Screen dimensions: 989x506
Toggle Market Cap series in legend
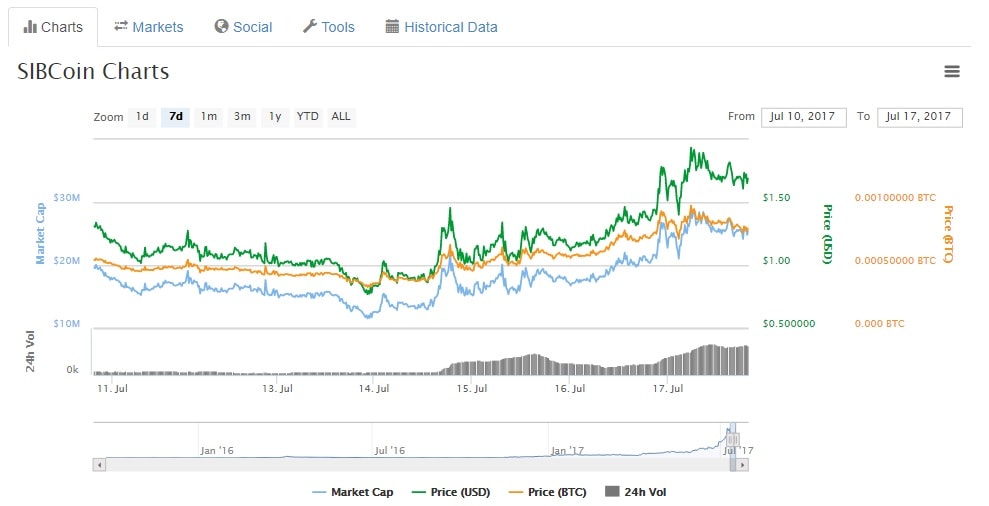pos(352,492)
